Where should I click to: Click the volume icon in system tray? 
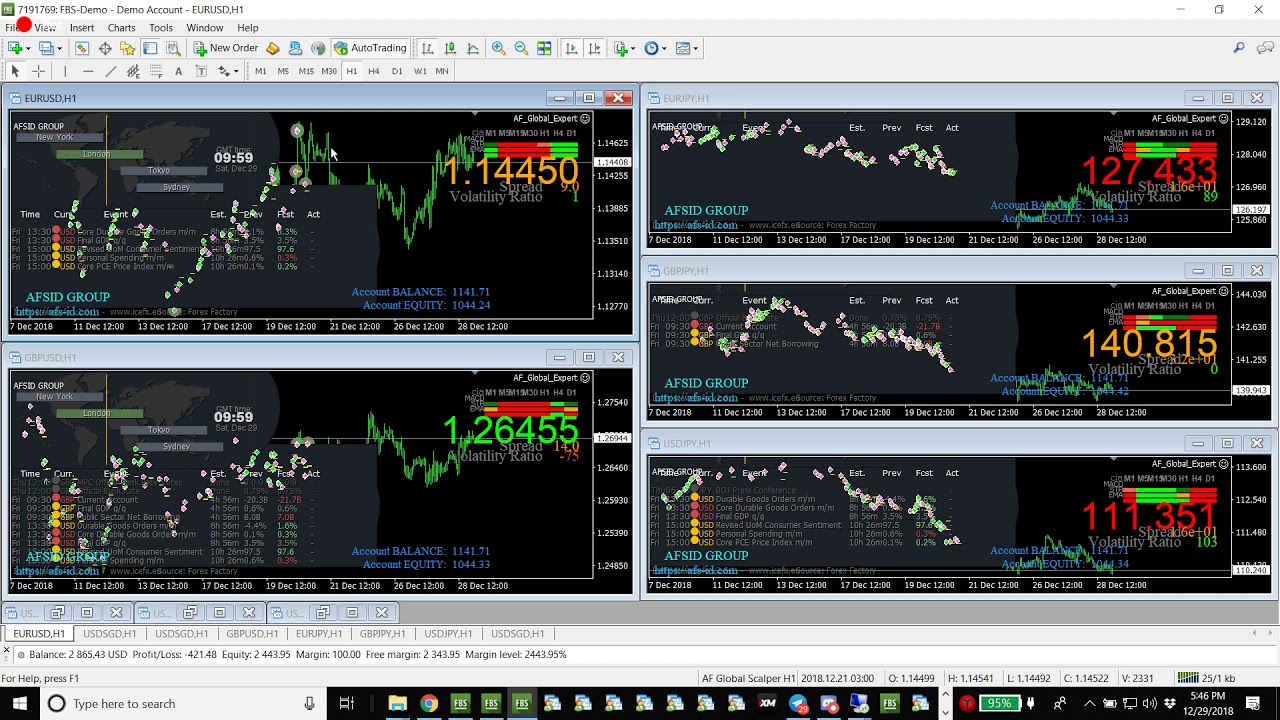pyautogui.click(x=1150, y=704)
